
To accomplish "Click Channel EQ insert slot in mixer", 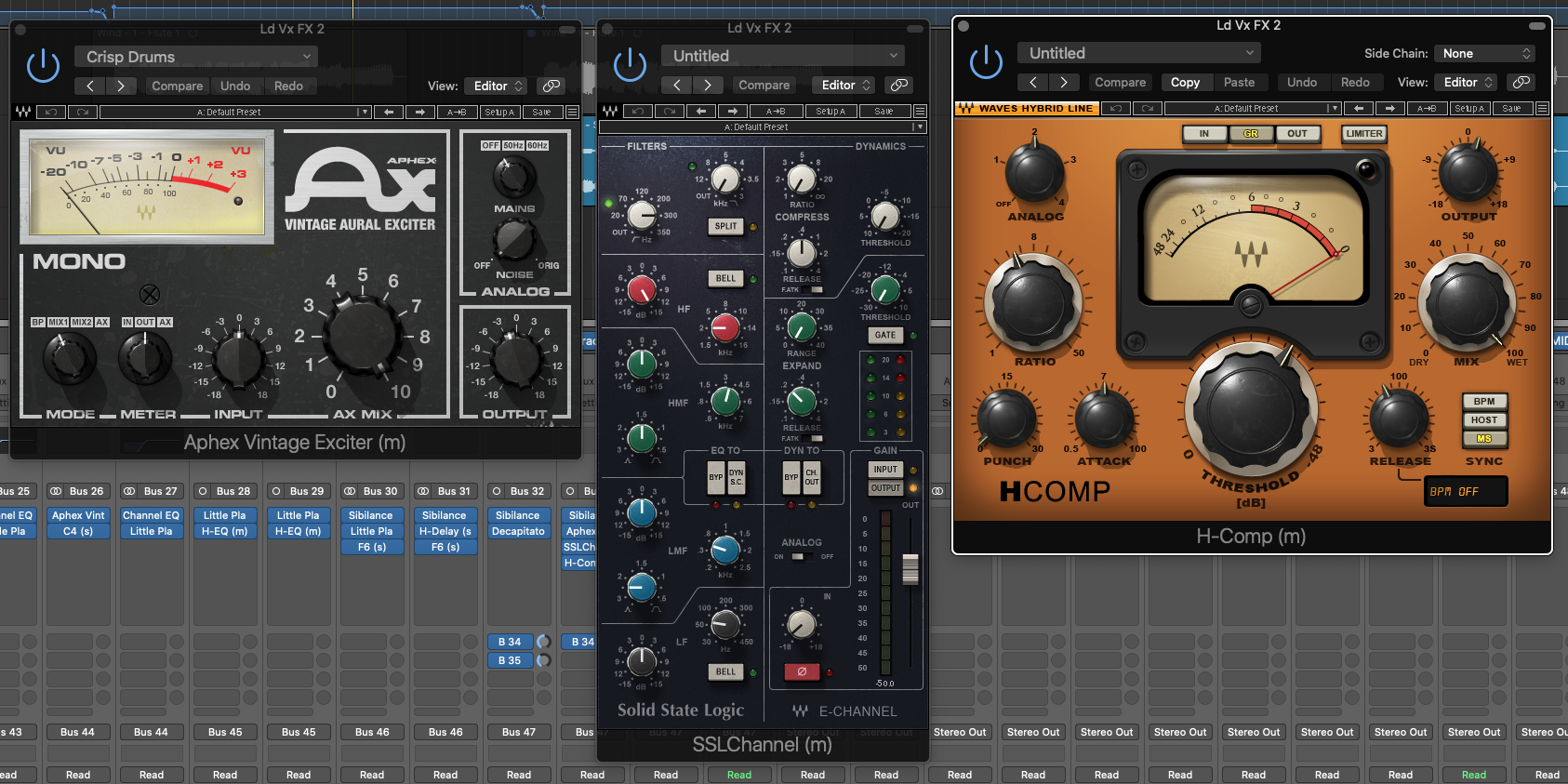I will (x=151, y=515).
